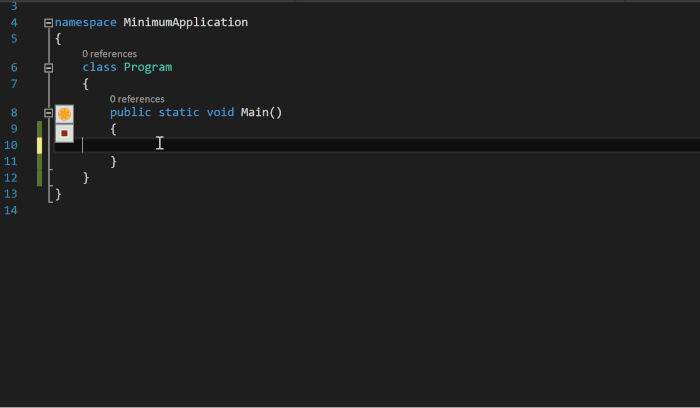
Task: Click line number 8 in the gutter
Action: point(12,113)
